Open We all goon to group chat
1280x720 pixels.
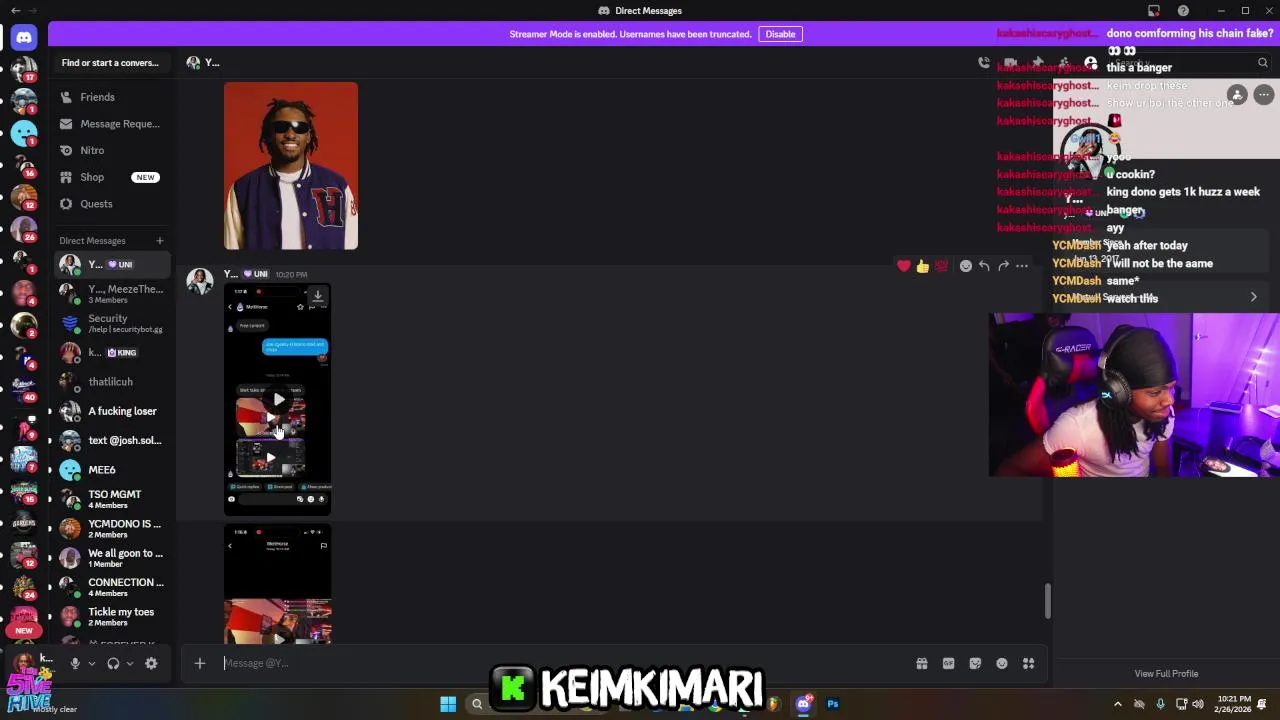point(112,558)
